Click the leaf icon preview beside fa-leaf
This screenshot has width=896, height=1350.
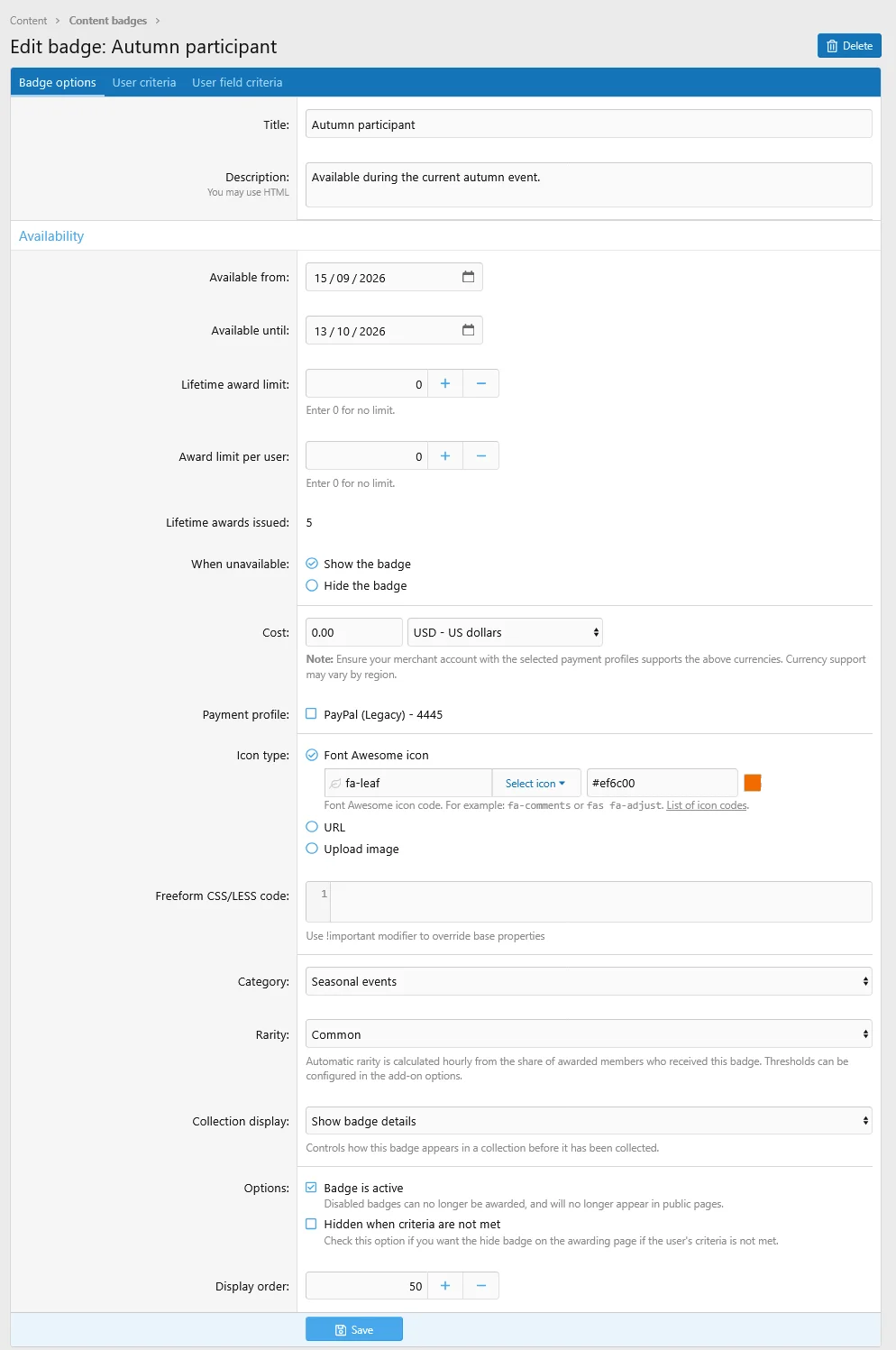pos(335,784)
